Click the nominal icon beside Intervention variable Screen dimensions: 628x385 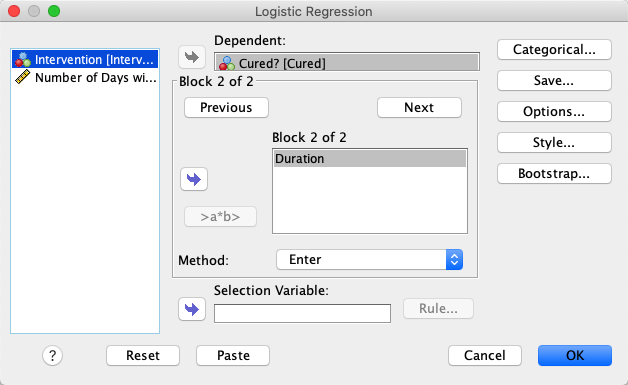point(23,60)
